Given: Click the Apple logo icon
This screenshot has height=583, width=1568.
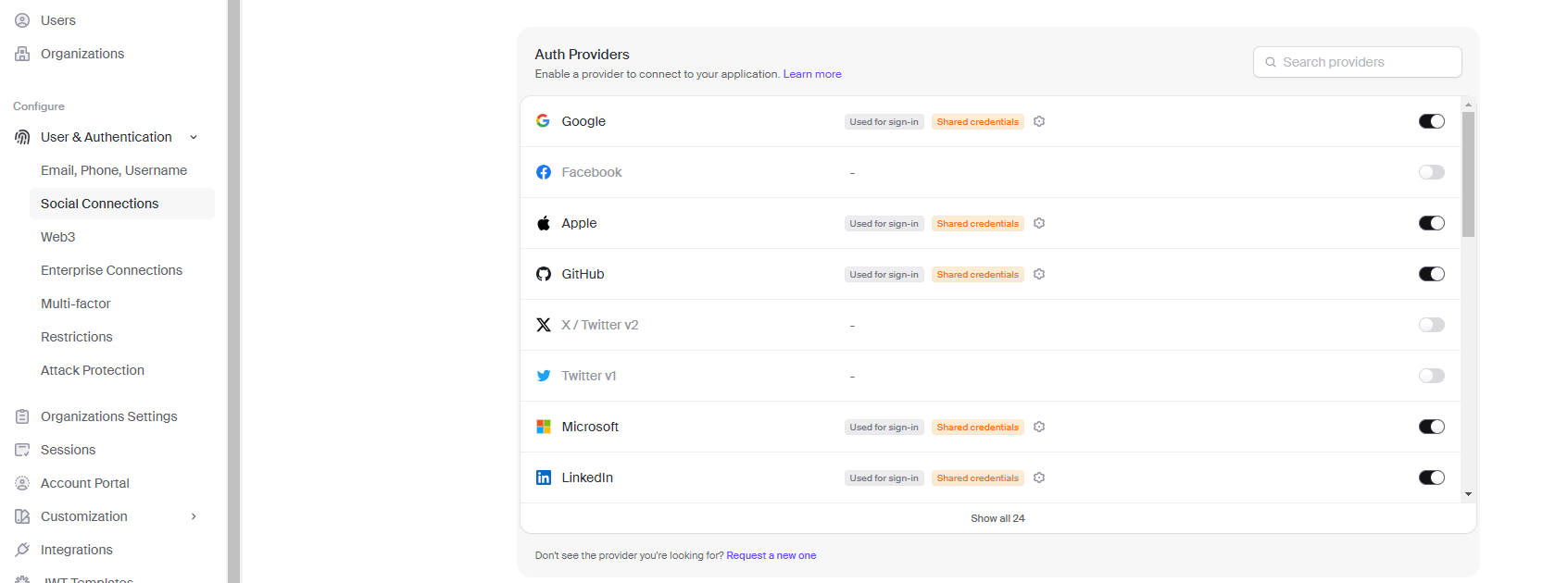Looking at the screenshot, I should pos(544,223).
